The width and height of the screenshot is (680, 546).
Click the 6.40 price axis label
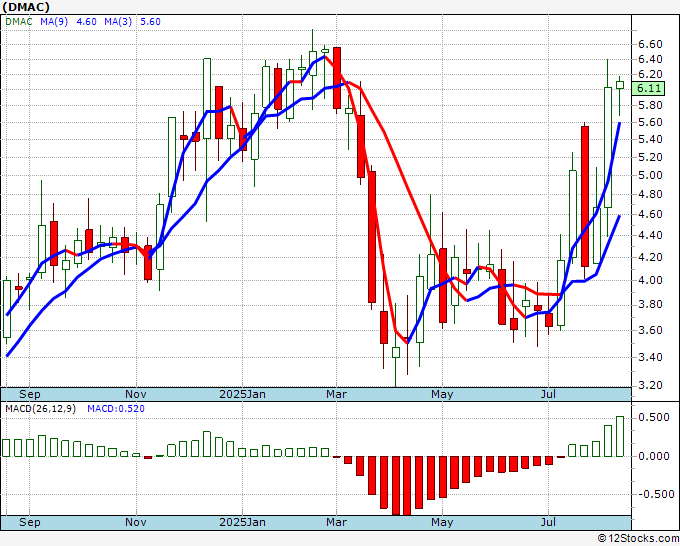[650, 59]
